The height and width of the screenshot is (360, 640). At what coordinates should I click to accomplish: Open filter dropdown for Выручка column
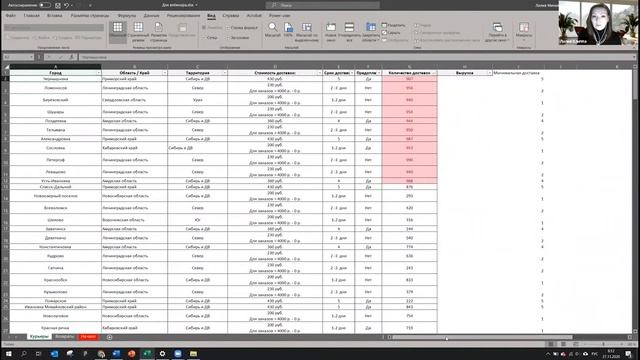[x=489, y=73]
